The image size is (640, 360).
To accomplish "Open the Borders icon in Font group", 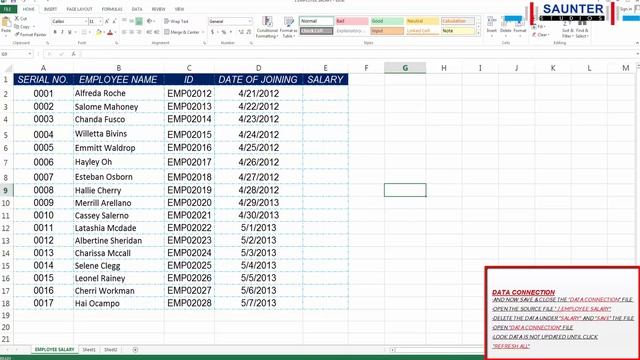I will [83, 32].
